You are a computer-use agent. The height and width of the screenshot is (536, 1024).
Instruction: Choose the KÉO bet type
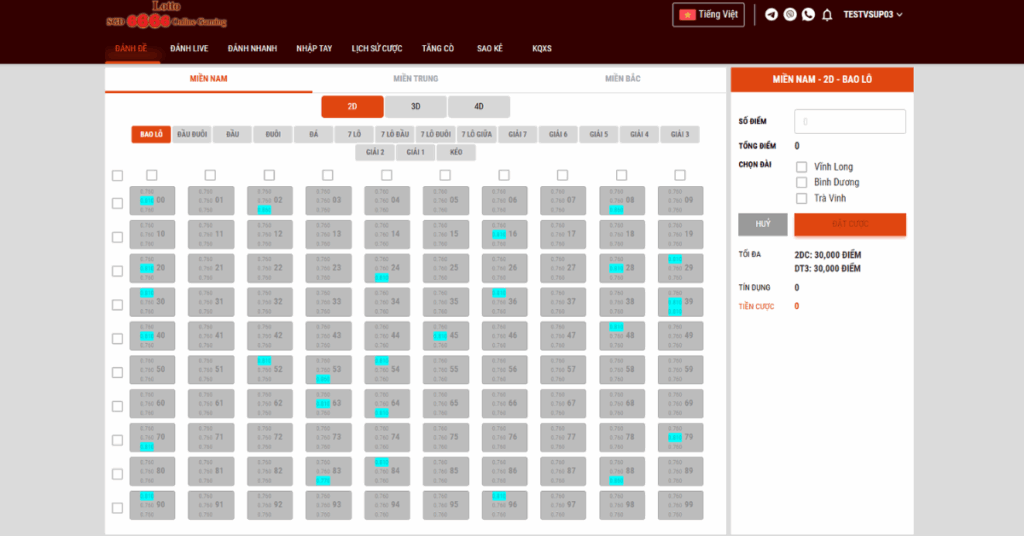coord(456,152)
